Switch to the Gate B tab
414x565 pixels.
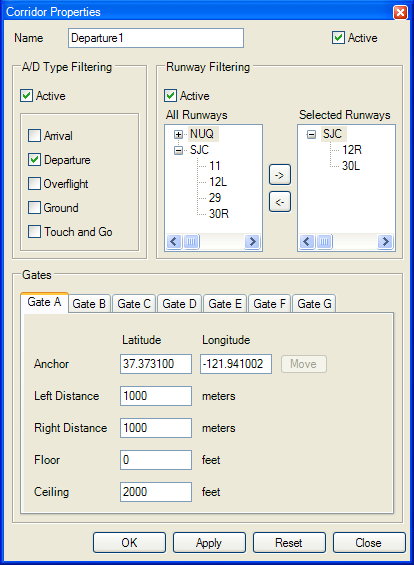tap(89, 303)
